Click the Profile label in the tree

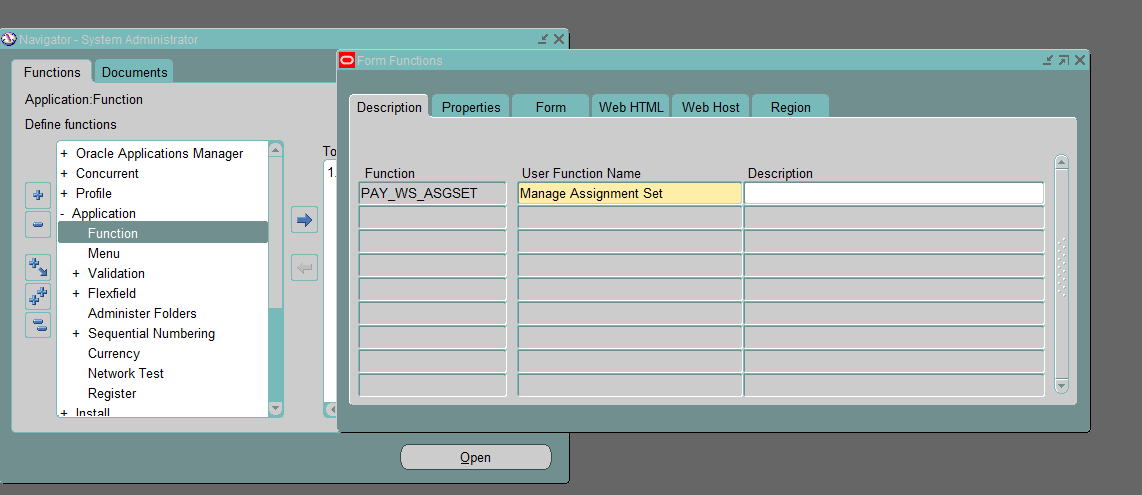click(93, 194)
